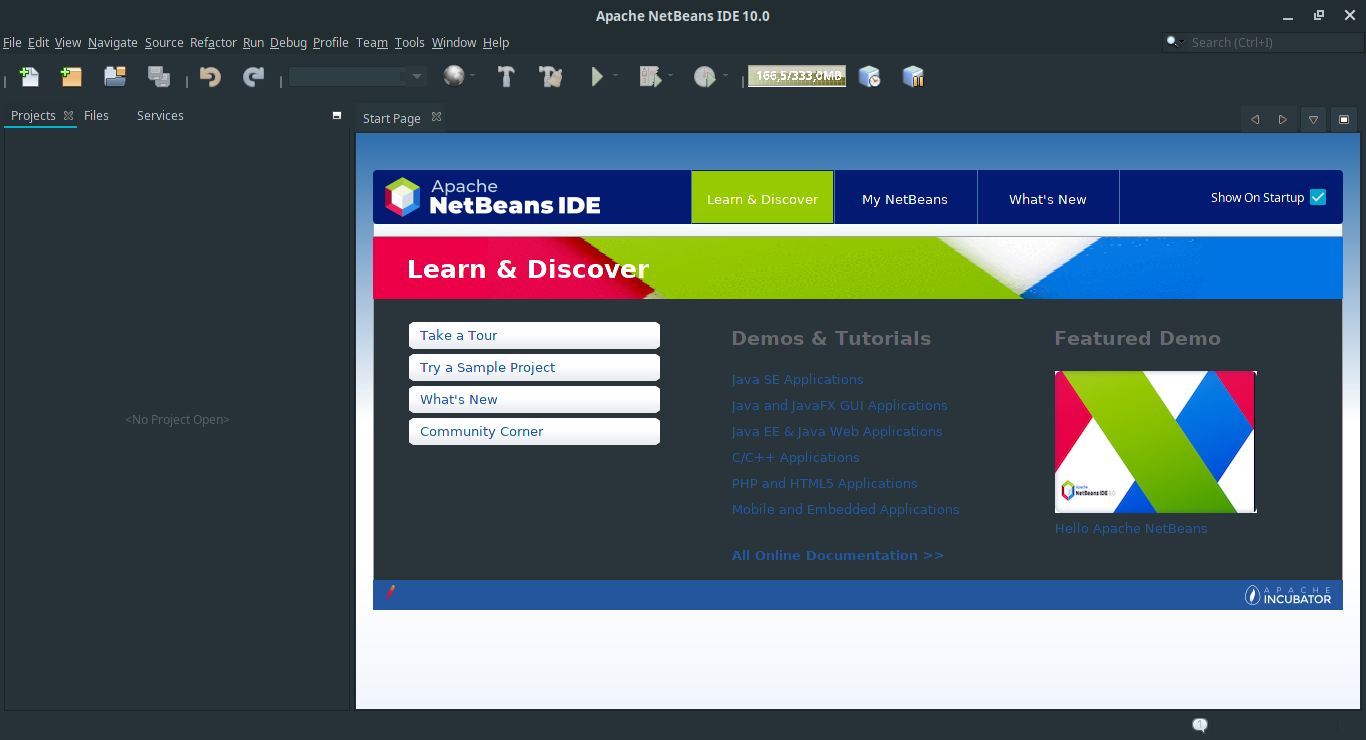The height and width of the screenshot is (740, 1366).
Task: Run project with the green play icon
Action: [597, 77]
